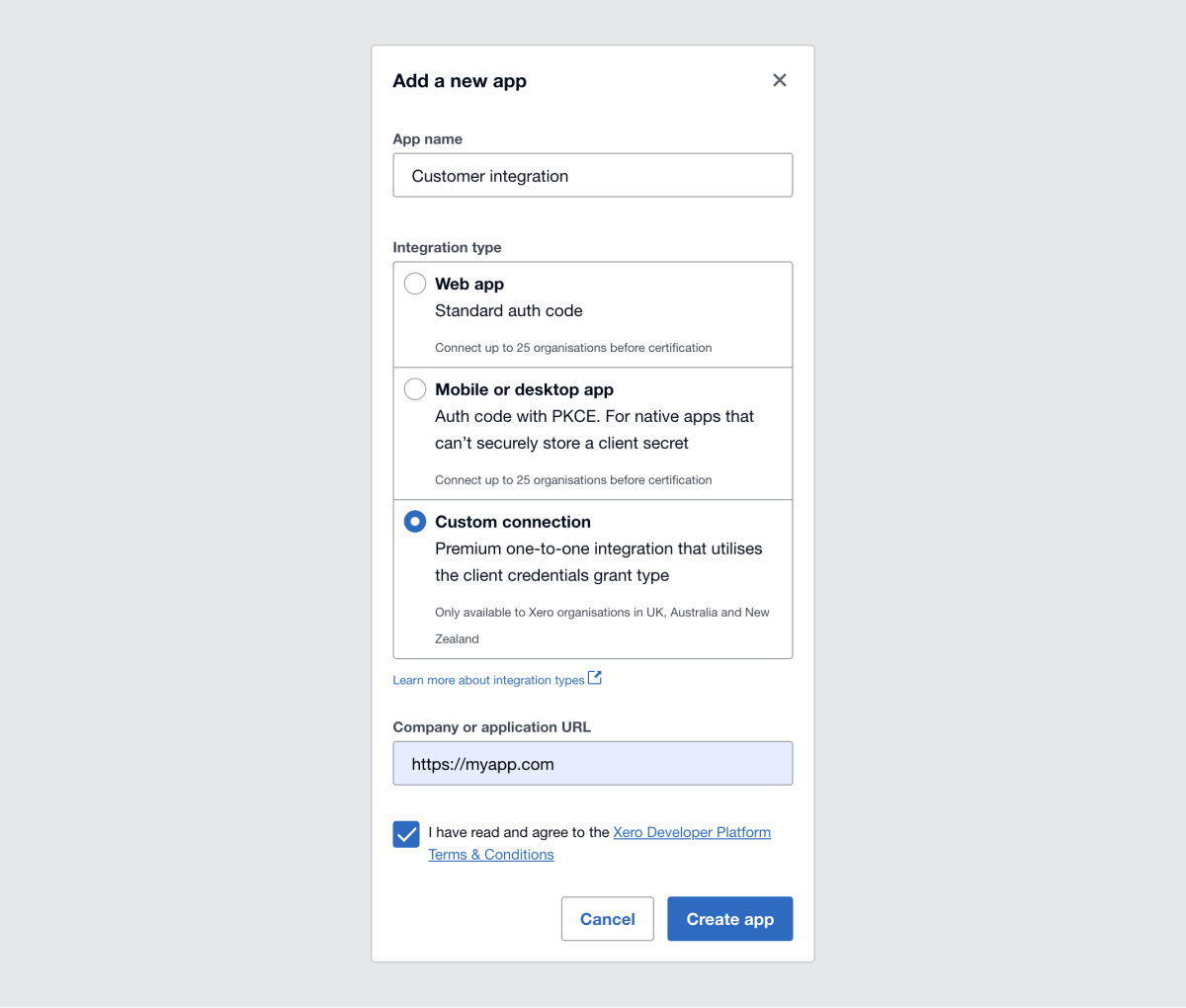Click the Integration type section label
Image resolution: width=1186 pixels, height=1008 pixels.
(x=447, y=247)
